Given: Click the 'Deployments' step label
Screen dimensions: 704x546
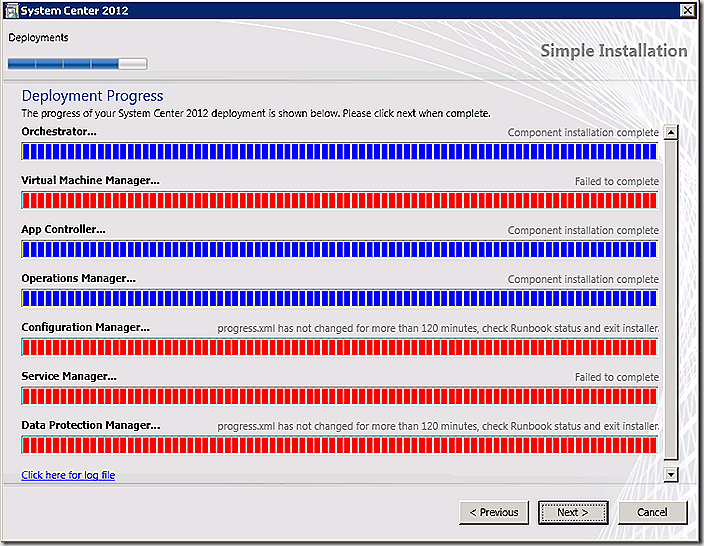Looking at the screenshot, I should tap(38, 38).
